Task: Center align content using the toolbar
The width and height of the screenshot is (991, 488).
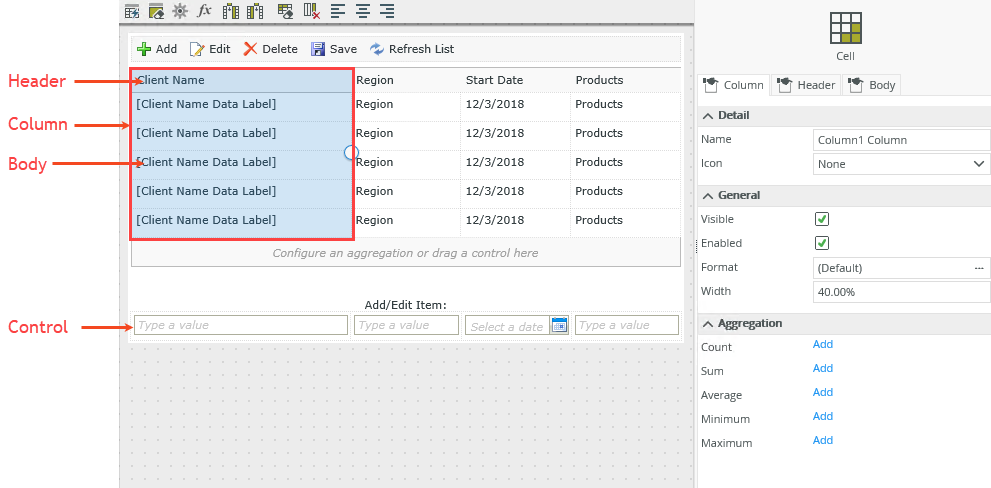Action: click(x=362, y=11)
